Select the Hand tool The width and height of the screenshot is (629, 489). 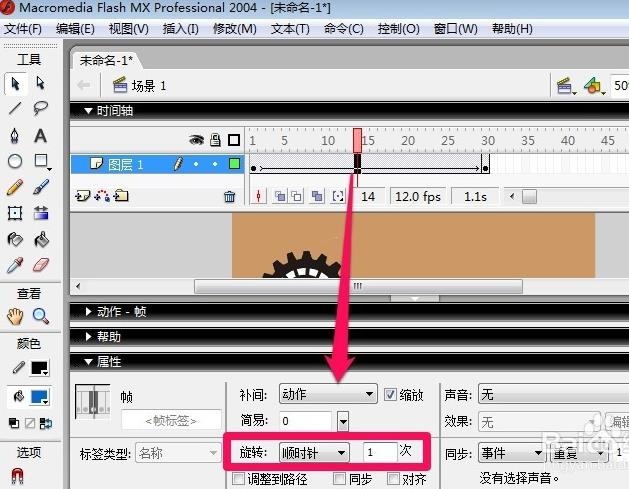15,316
